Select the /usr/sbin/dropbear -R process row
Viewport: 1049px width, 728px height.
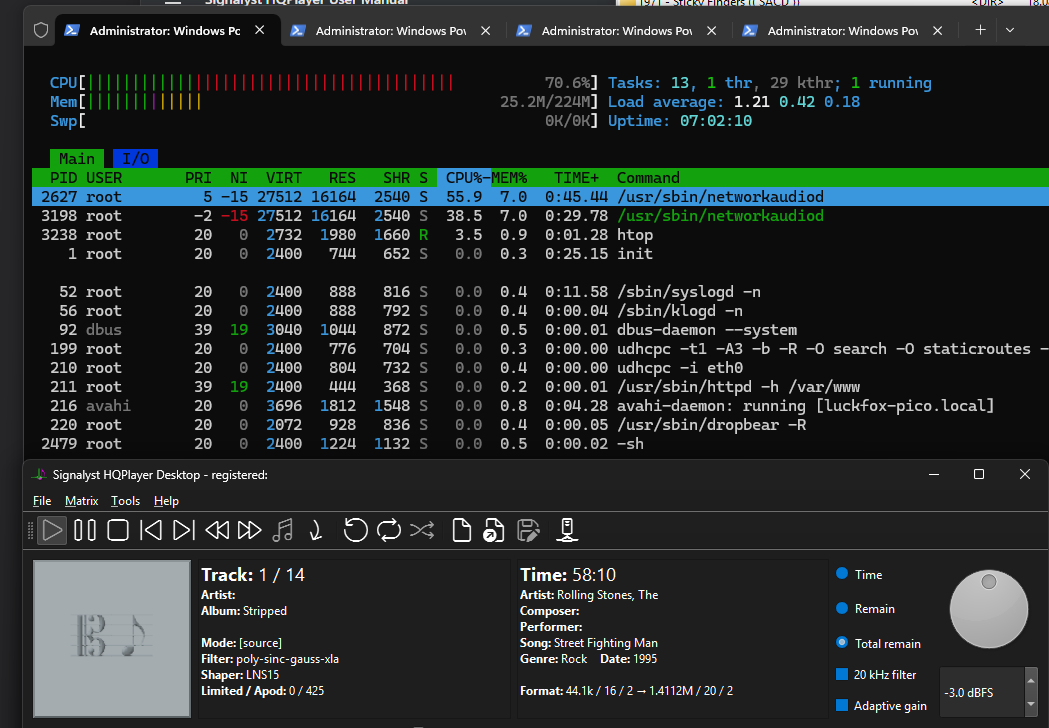pos(541,425)
